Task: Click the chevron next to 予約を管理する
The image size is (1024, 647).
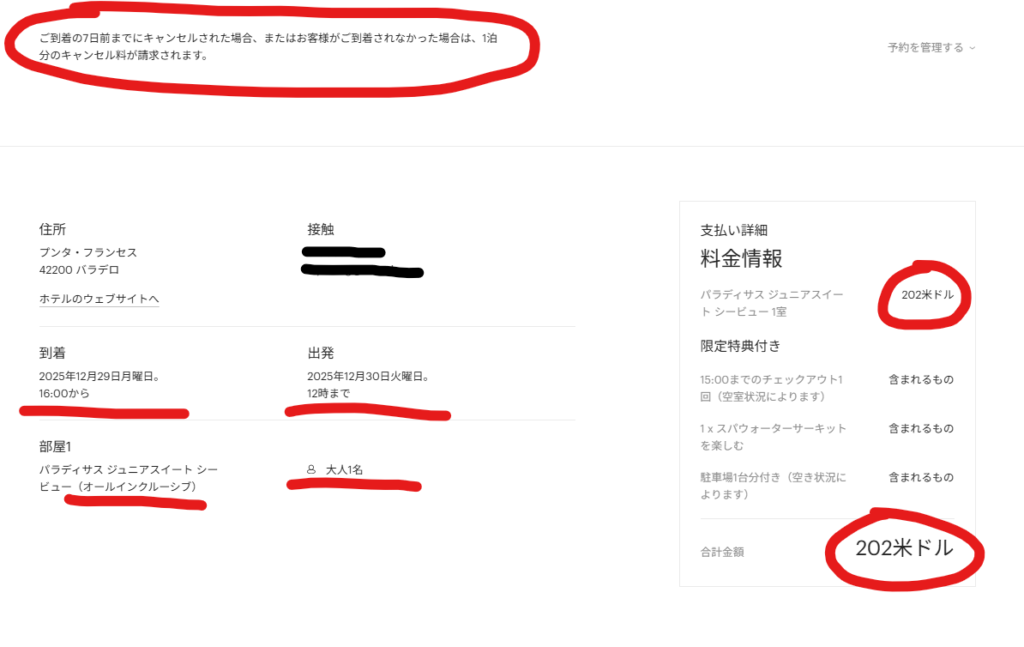Action: (972, 48)
